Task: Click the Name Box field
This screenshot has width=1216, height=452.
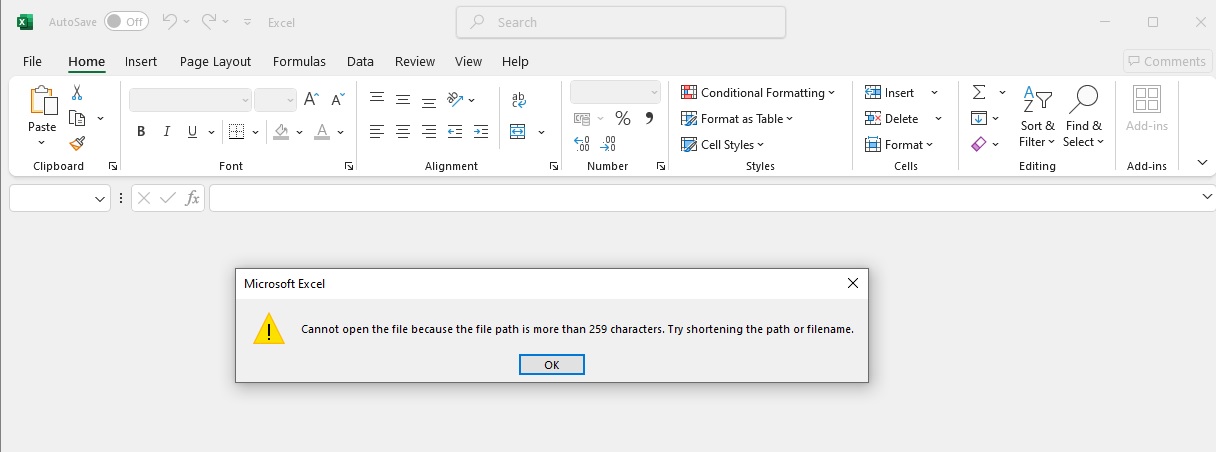Action: [60, 199]
